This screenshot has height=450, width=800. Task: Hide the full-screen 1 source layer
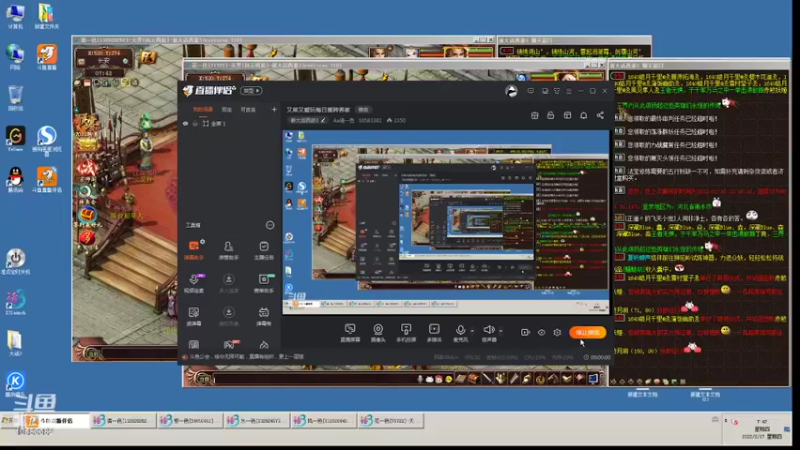186,123
